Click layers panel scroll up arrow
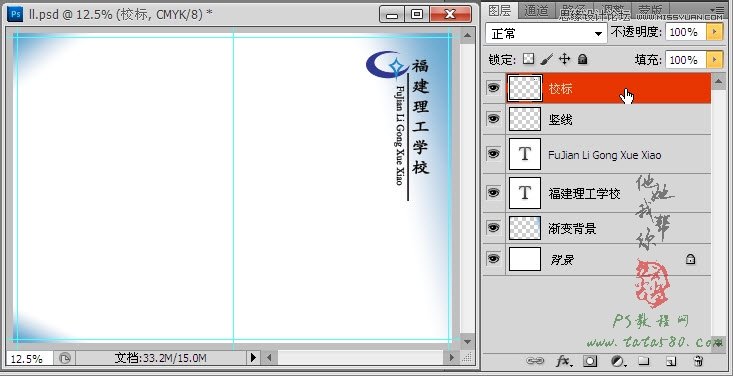Viewport: 733px width, 376px height. pyautogui.click(x=718, y=81)
